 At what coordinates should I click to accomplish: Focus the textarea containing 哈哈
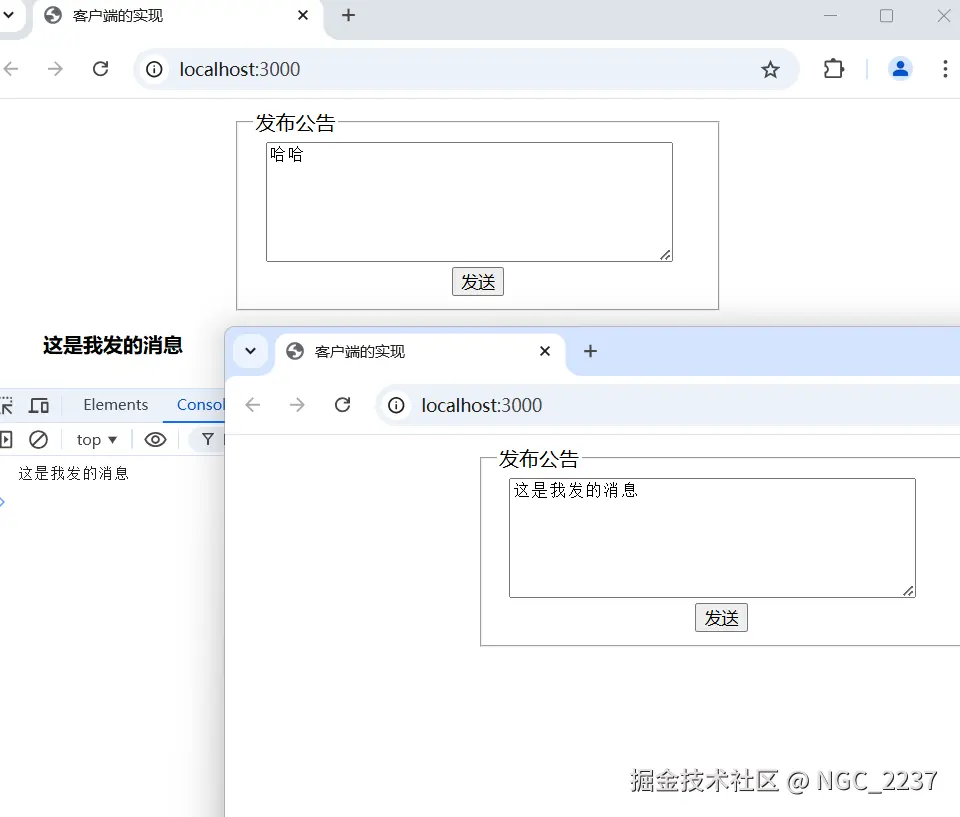[x=469, y=202]
